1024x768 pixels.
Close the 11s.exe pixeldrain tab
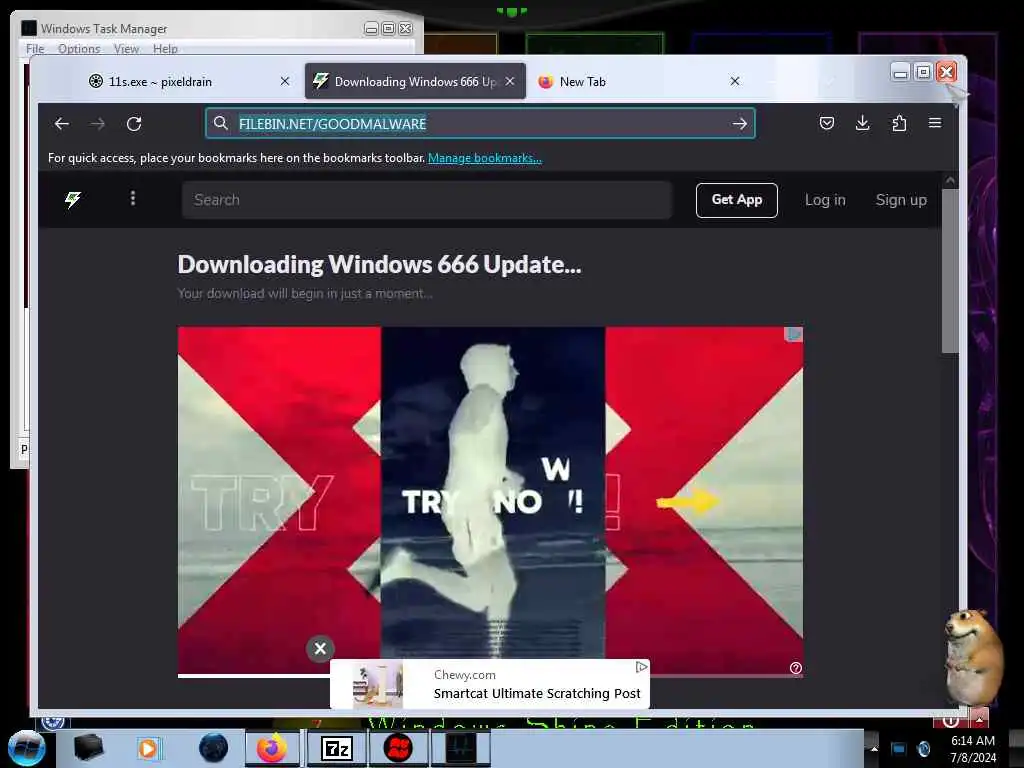click(x=285, y=81)
